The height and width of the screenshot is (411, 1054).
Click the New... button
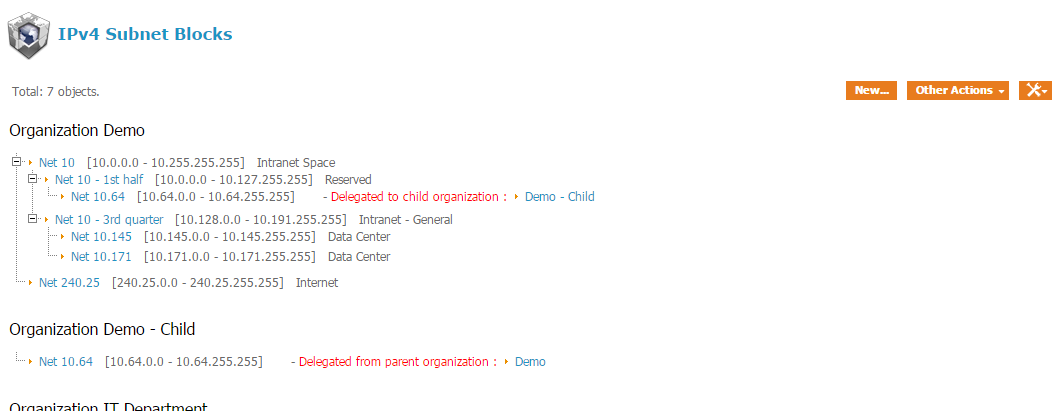point(871,90)
